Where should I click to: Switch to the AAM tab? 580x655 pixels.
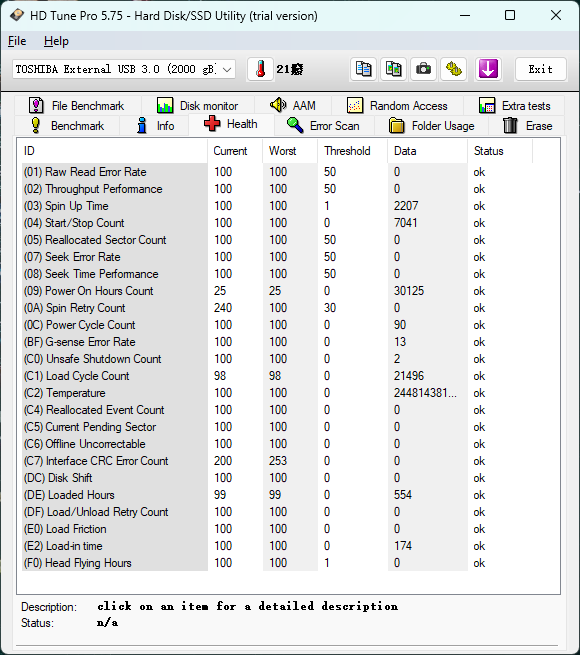point(293,106)
